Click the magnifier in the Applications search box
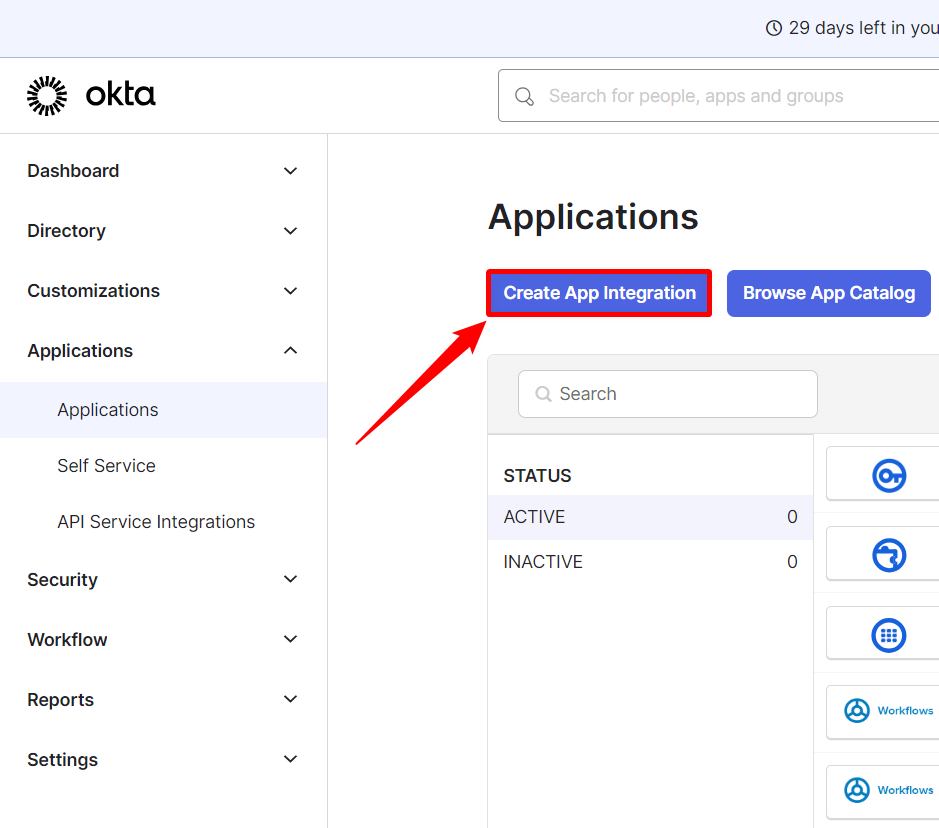 (x=543, y=394)
